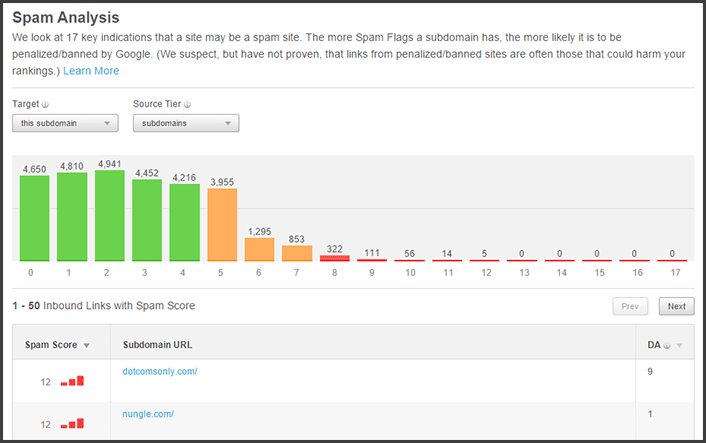Open the nungle.com/ subdomain link
Screen dimensions: 706x443
click(148, 414)
